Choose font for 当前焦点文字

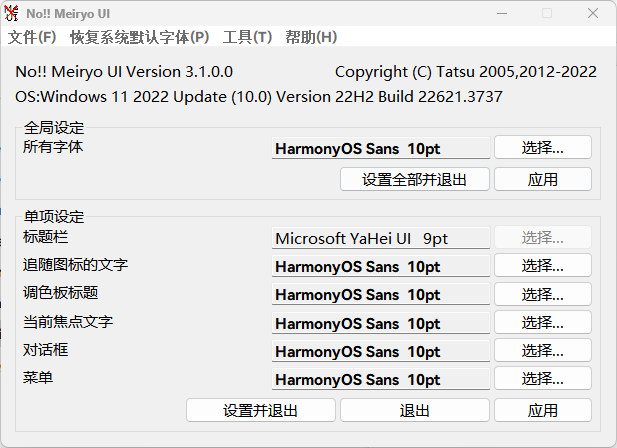(542, 323)
